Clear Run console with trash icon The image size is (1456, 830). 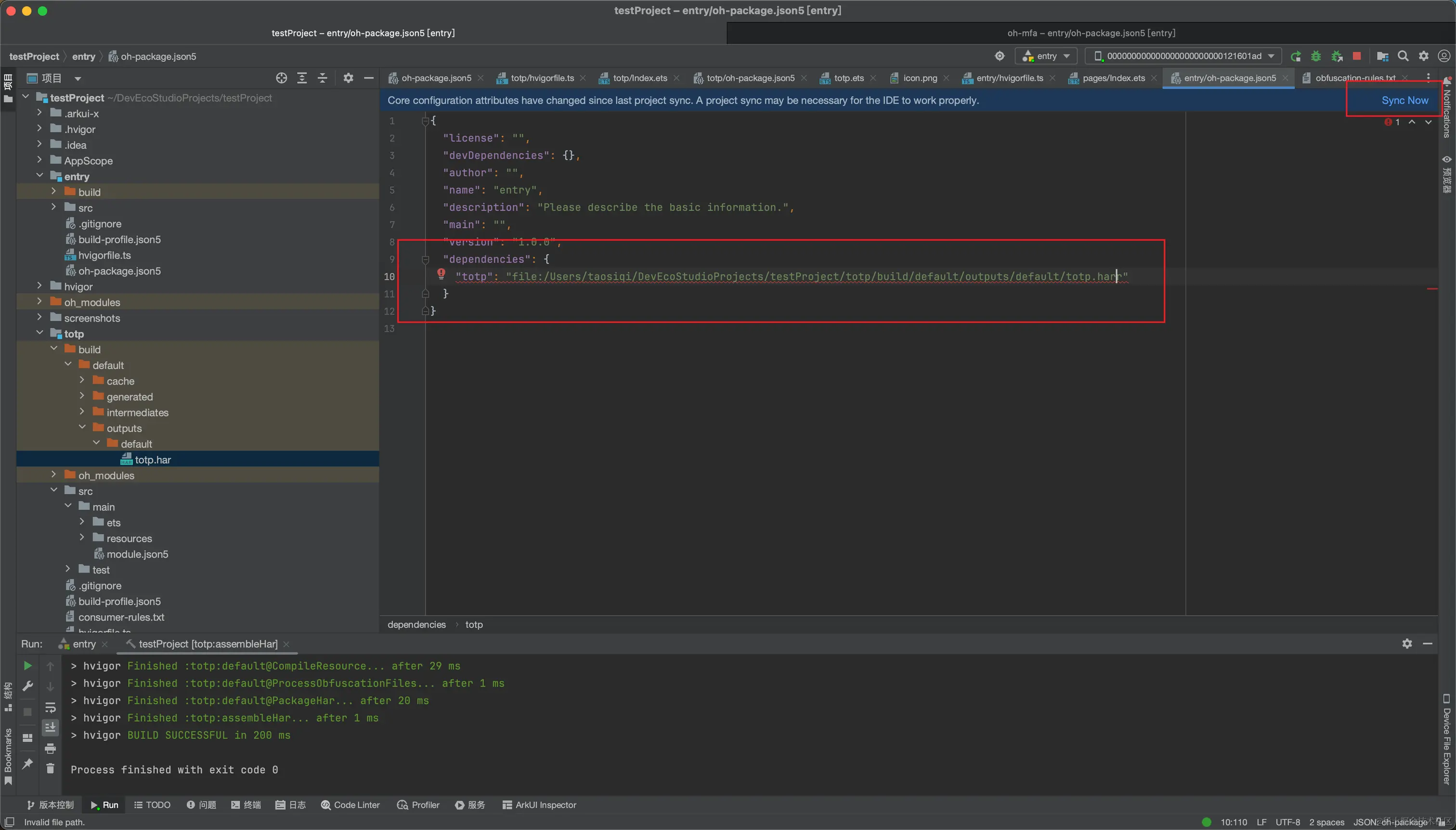pyautogui.click(x=50, y=769)
